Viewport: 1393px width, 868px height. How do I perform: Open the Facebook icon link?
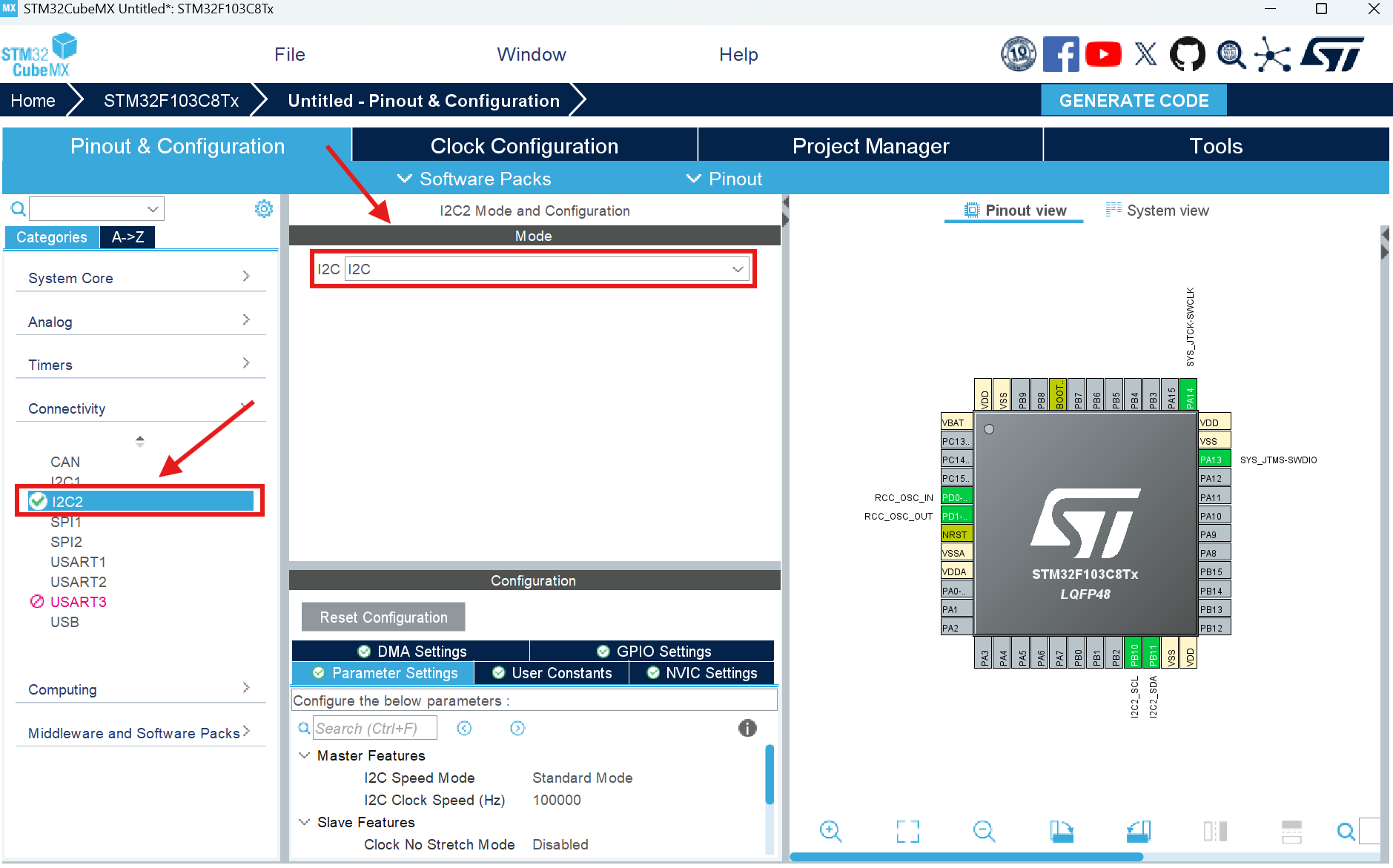coord(1061,54)
